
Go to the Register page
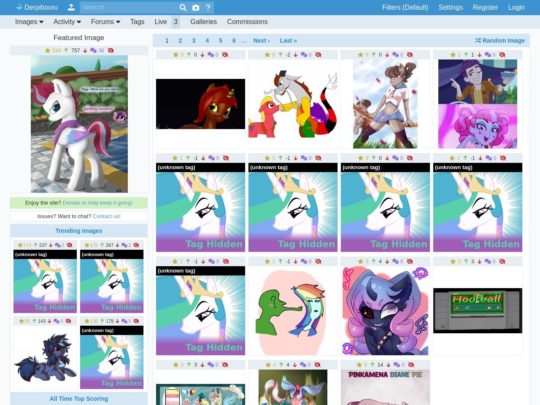pyautogui.click(x=485, y=7)
